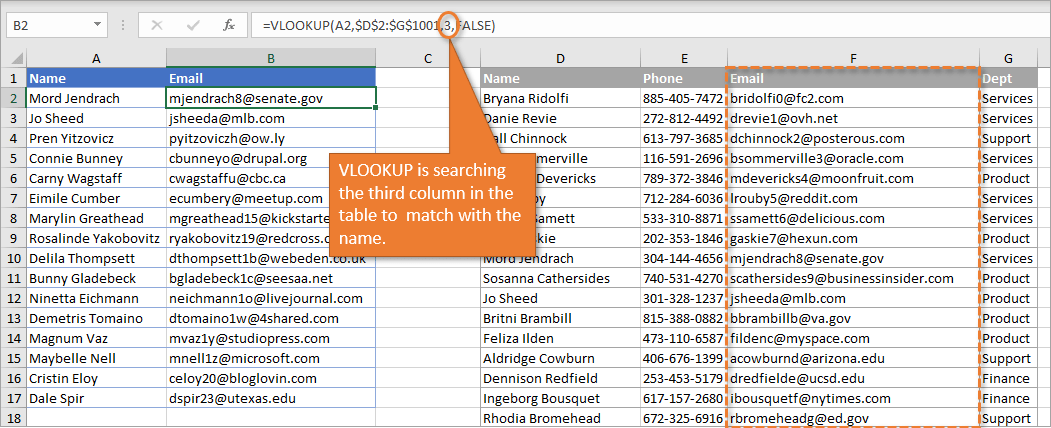
Task: Click the name box resize dots handle
Action: pyautogui.click(x=124, y=25)
